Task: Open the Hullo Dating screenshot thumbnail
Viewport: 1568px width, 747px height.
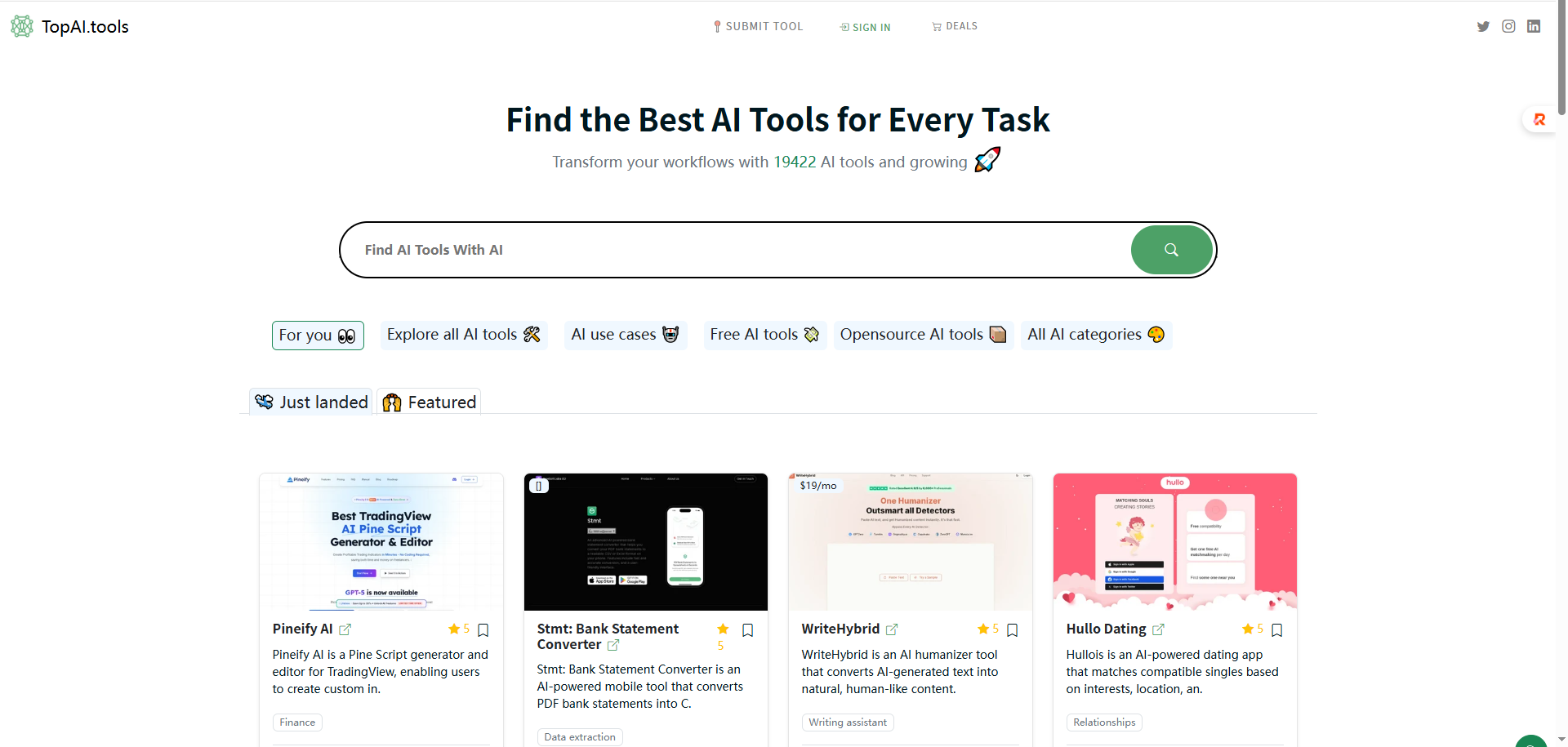Action: (x=1175, y=542)
